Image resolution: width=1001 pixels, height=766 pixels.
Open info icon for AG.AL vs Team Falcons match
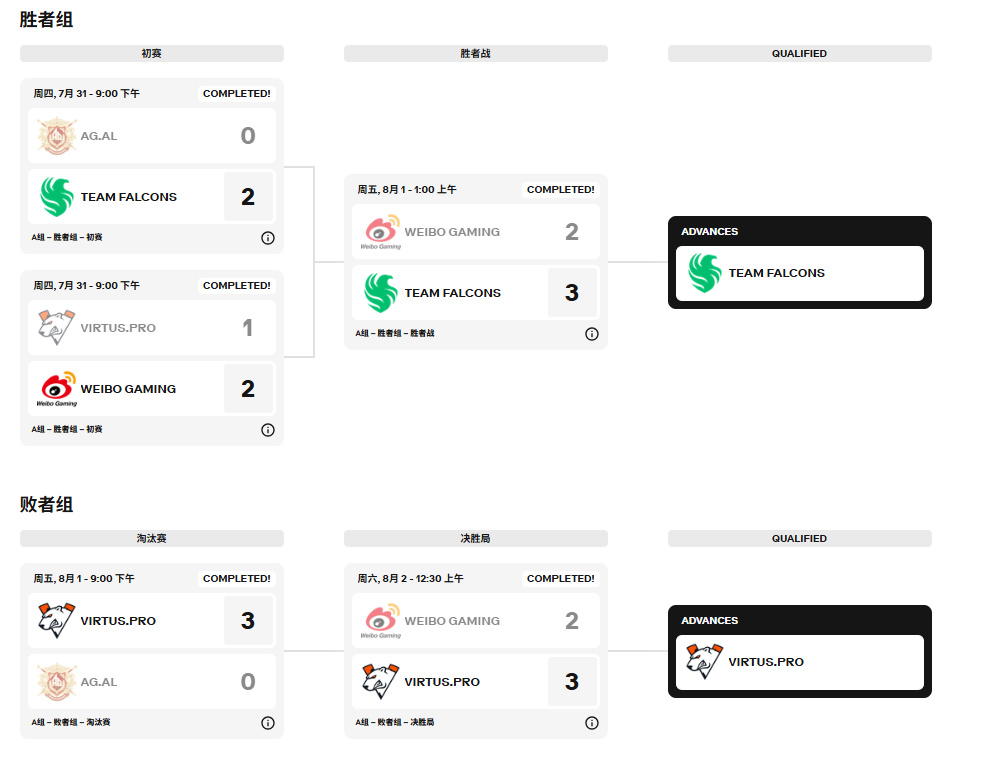[268, 238]
